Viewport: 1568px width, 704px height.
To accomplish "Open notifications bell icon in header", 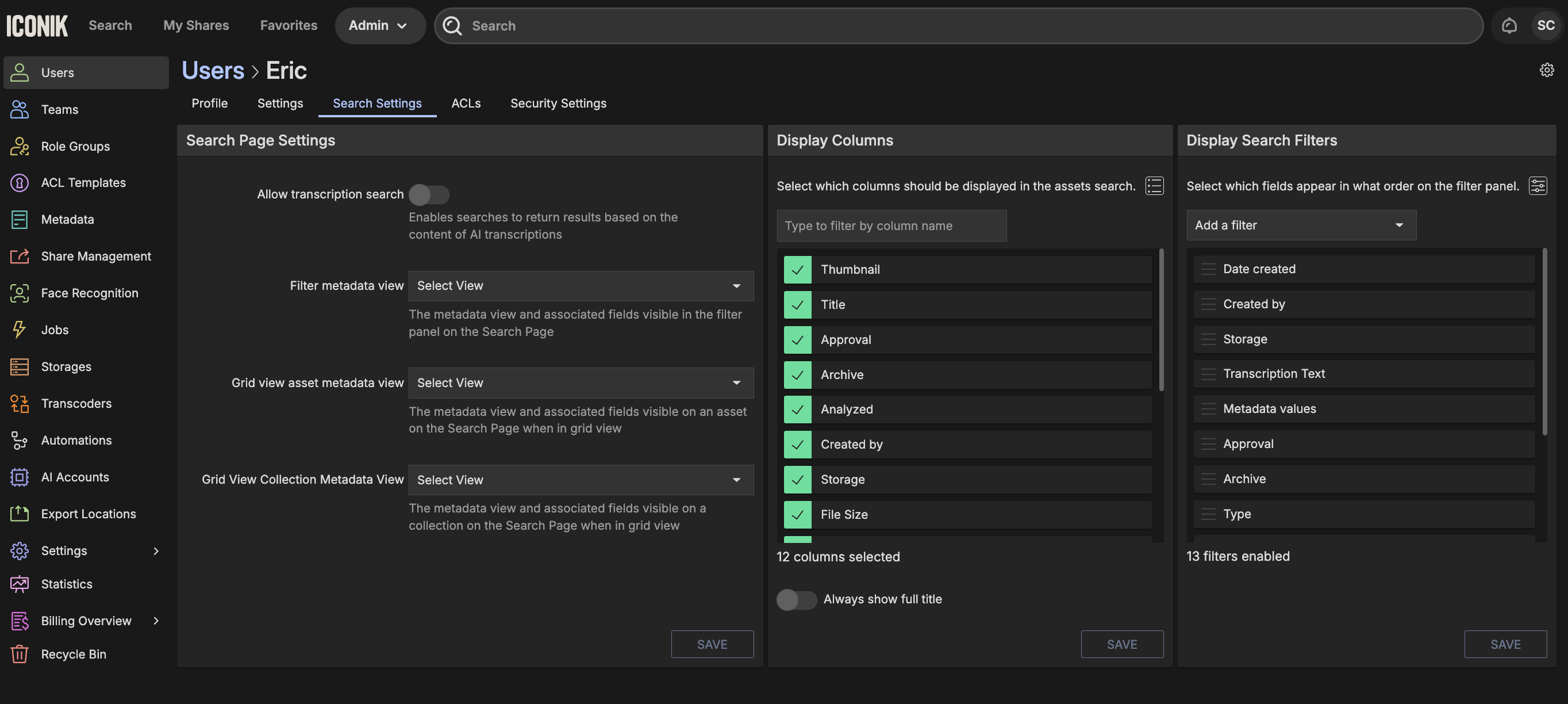I will [1509, 25].
